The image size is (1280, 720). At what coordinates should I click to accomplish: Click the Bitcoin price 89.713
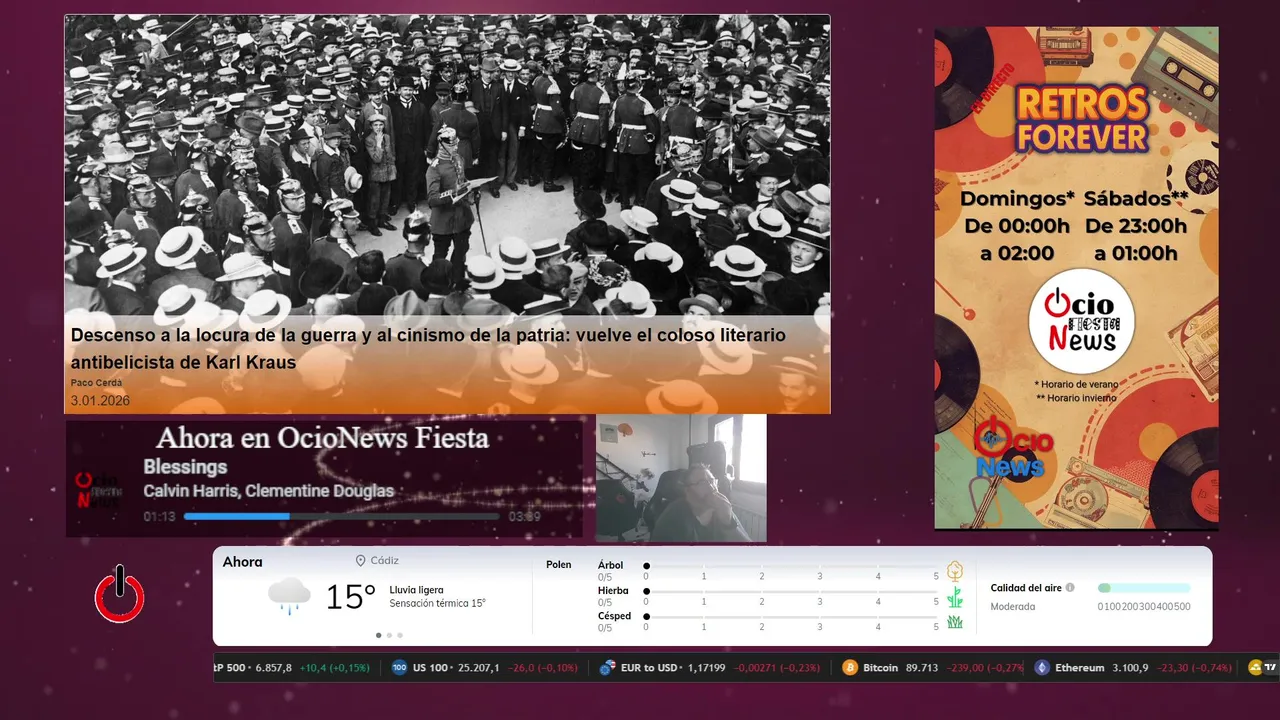click(x=921, y=668)
